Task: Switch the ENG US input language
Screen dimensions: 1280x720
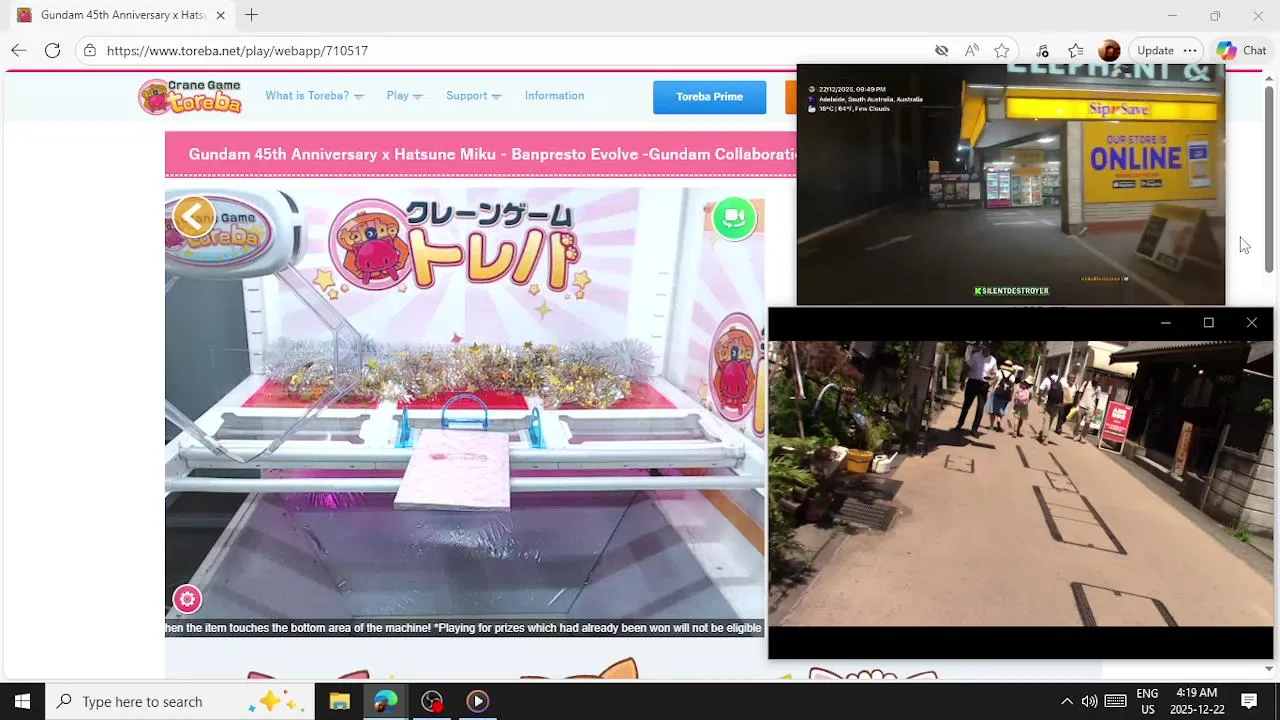Action: coord(1147,701)
